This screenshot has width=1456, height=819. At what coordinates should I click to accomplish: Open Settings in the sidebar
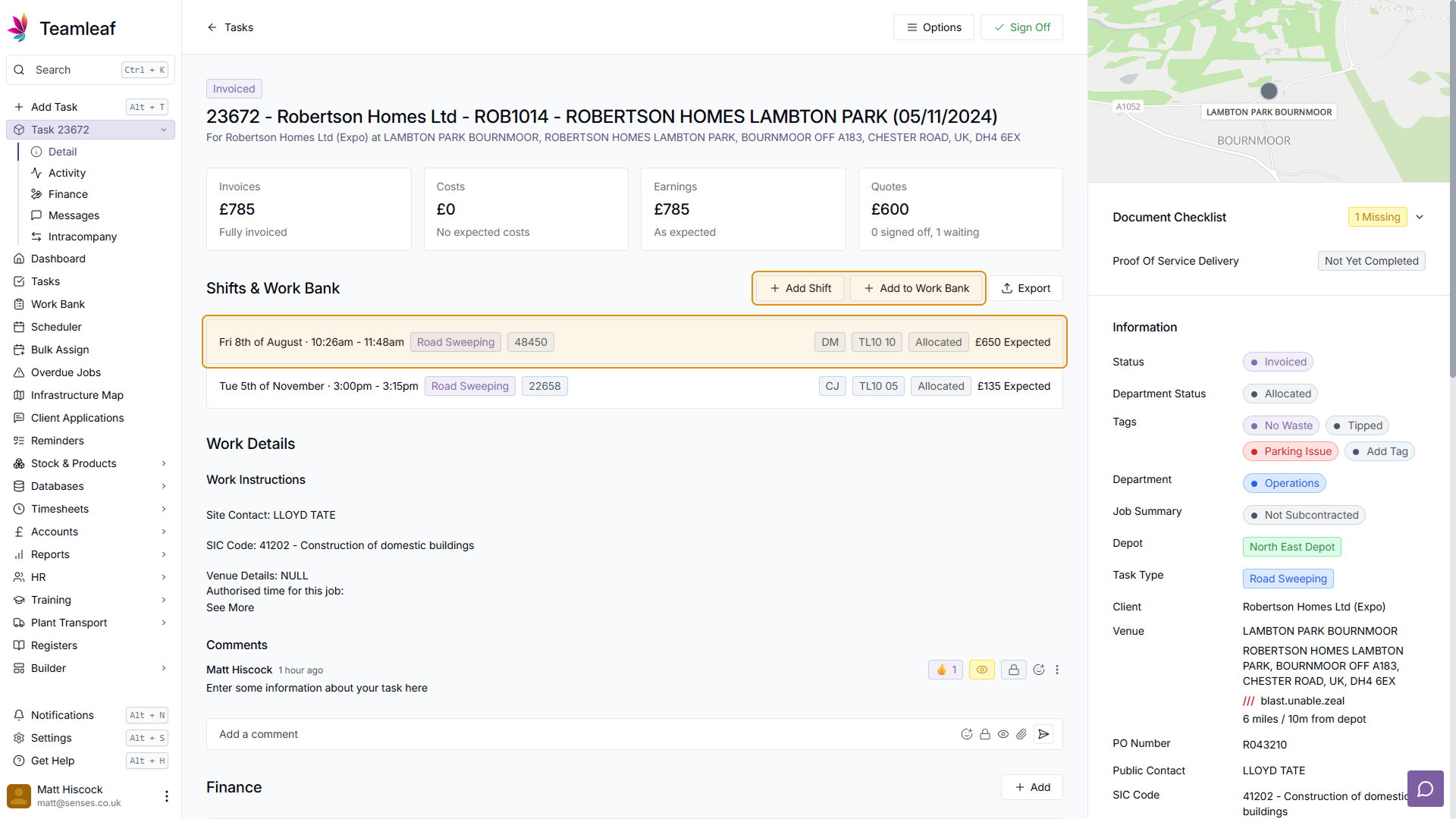91,738
